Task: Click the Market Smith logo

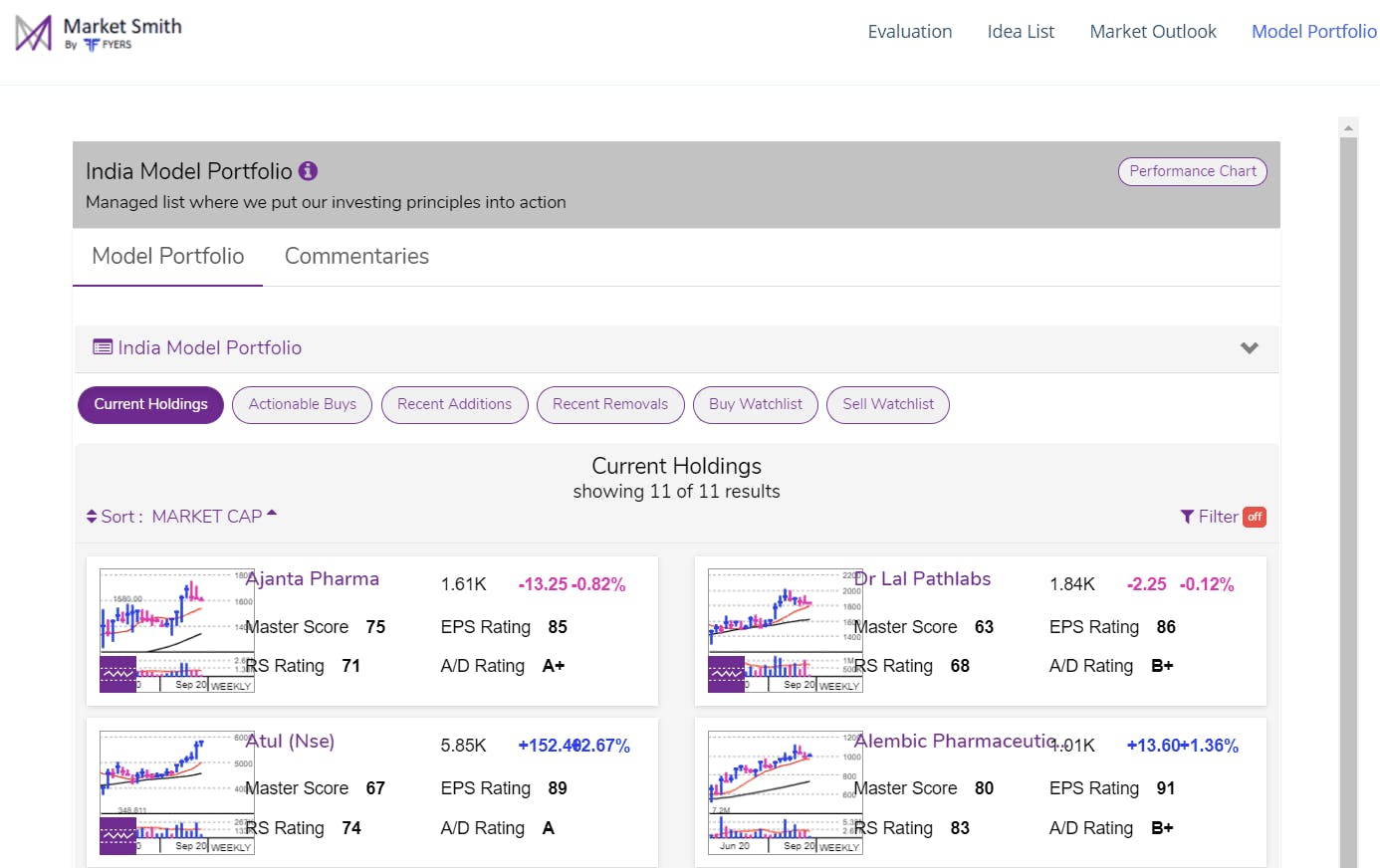Action: [x=99, y=33]
